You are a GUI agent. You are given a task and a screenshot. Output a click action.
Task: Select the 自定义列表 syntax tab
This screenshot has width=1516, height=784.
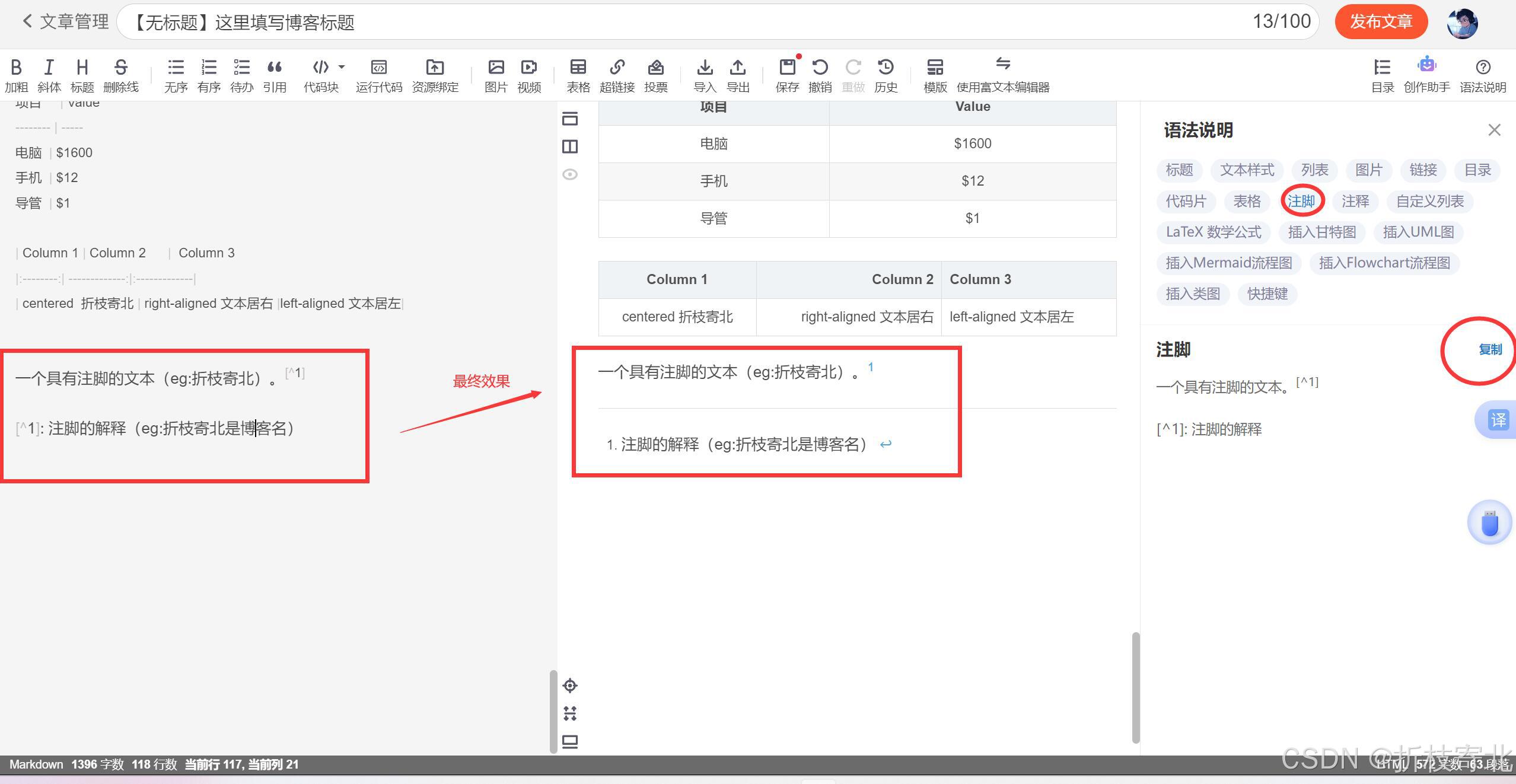pos(1430,201)
